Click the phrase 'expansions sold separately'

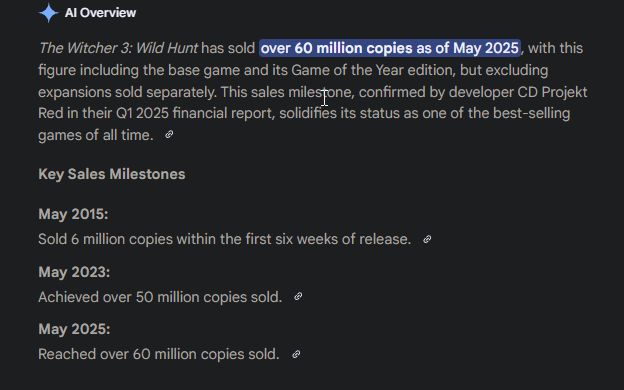click(127, 92)
